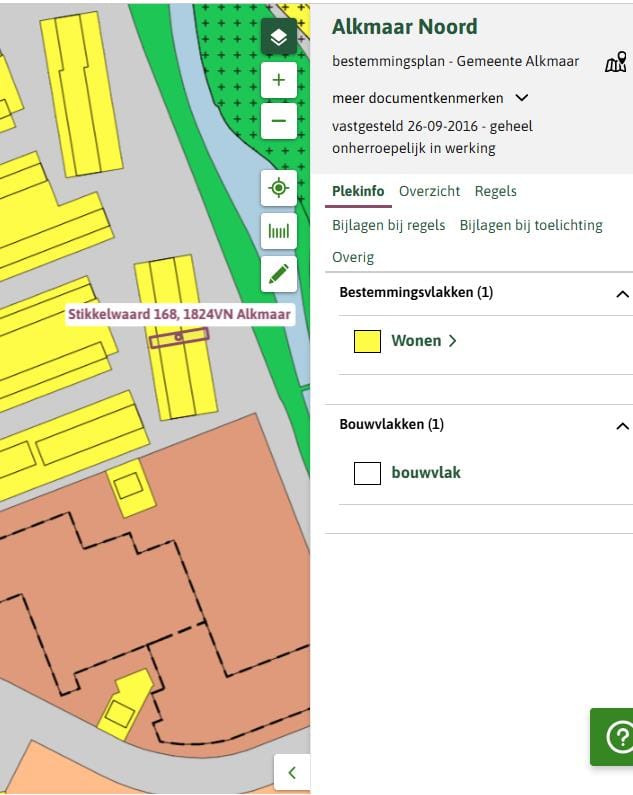Screen dimensions: 633x795
Task: Open the Bijlagen bij toelichting tab
Action: click(x=531, y=225)
